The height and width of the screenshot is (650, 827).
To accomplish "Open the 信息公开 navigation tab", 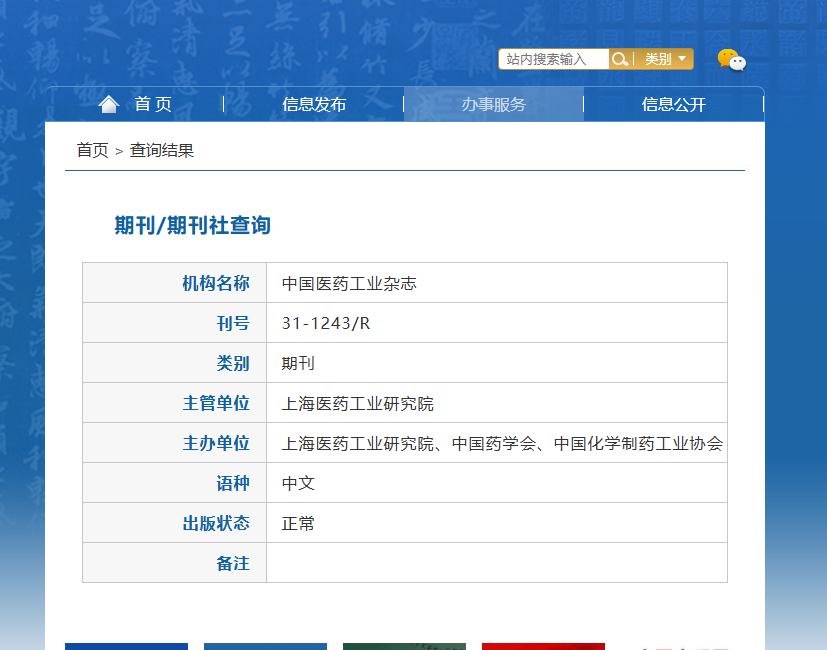I will (674, 104).
